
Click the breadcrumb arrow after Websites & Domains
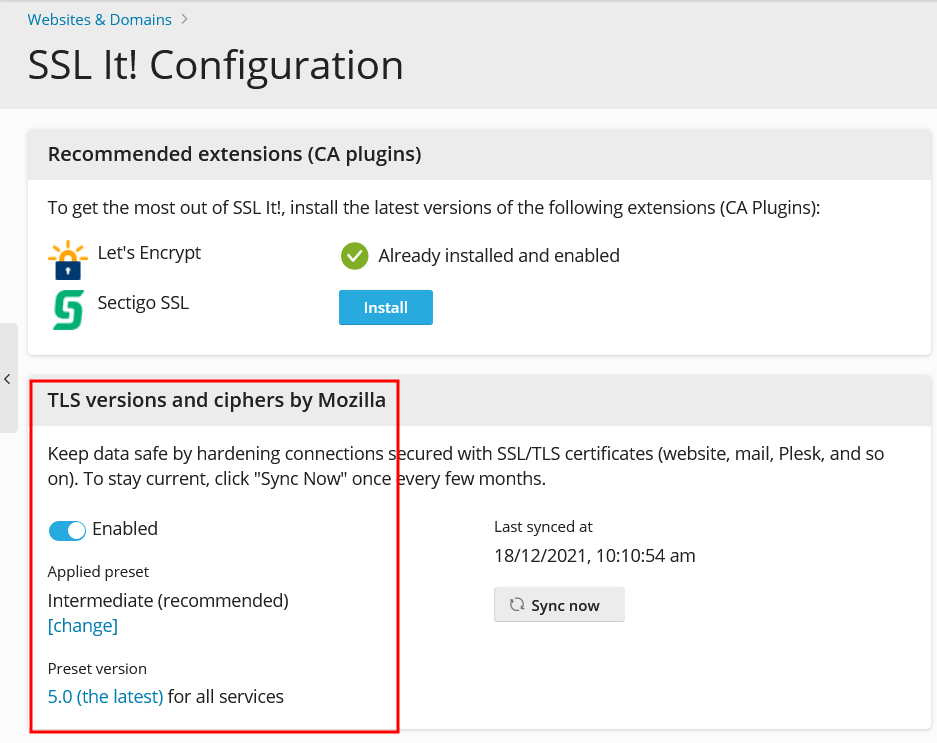[185, 19]
